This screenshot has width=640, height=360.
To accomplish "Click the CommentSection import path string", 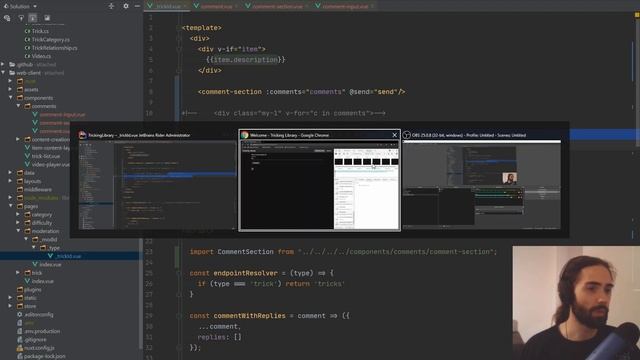I will pyautogui.click(x=396, y=252).
